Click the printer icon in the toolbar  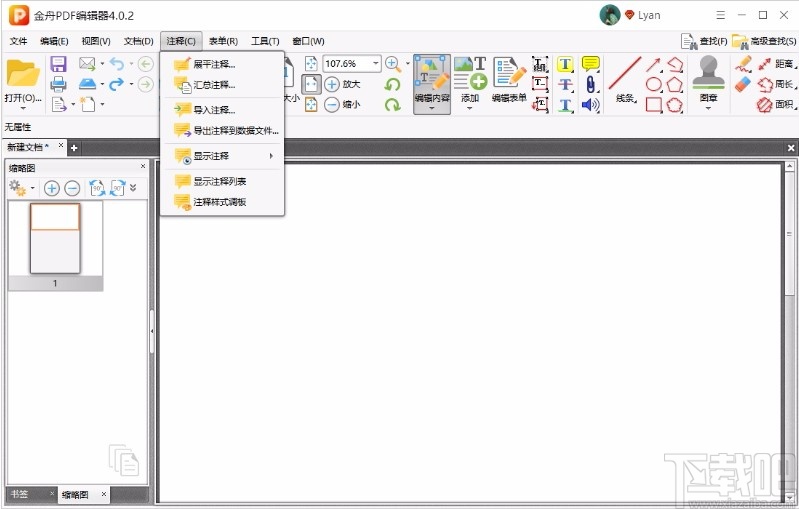click(x=58, y=84)
